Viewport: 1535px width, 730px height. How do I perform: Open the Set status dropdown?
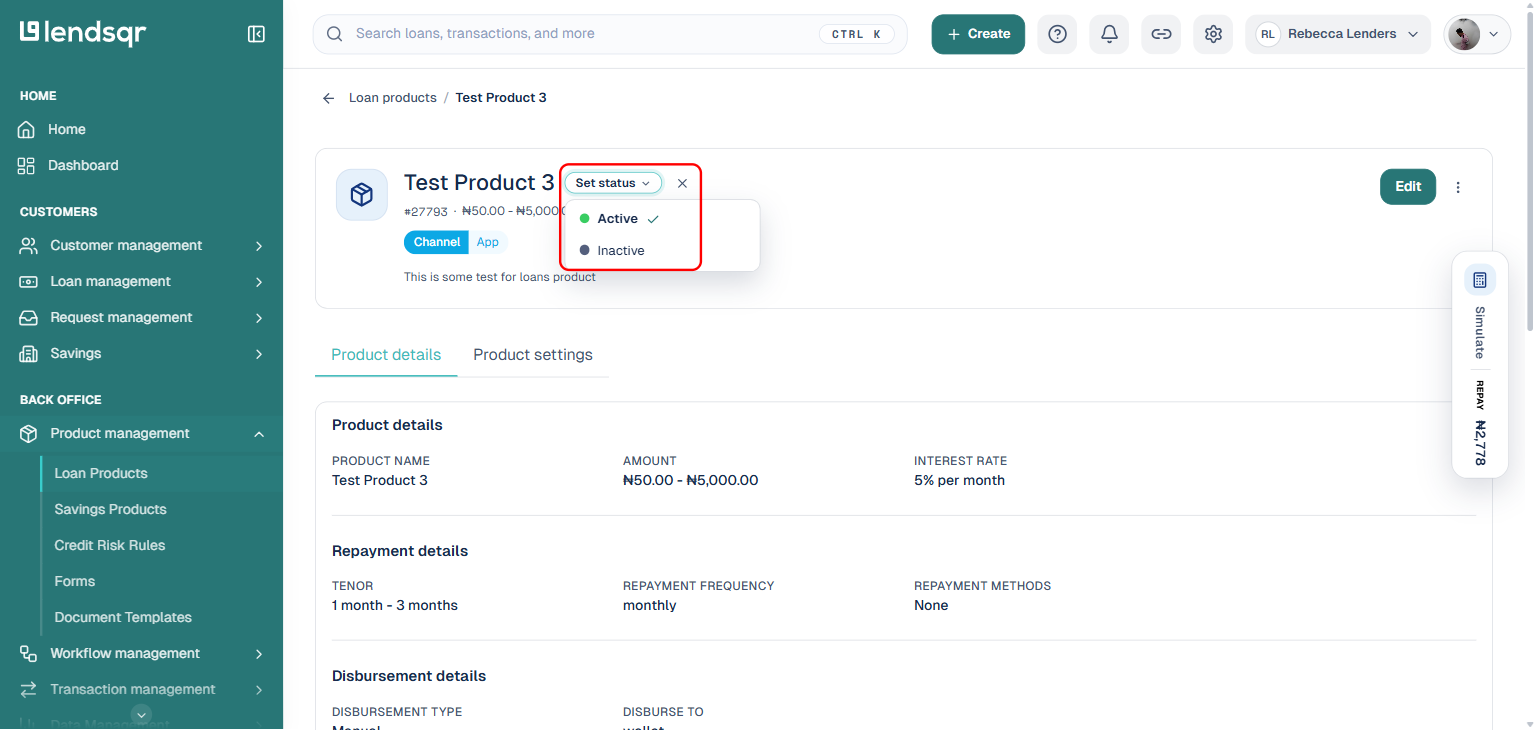click(613, 183)
